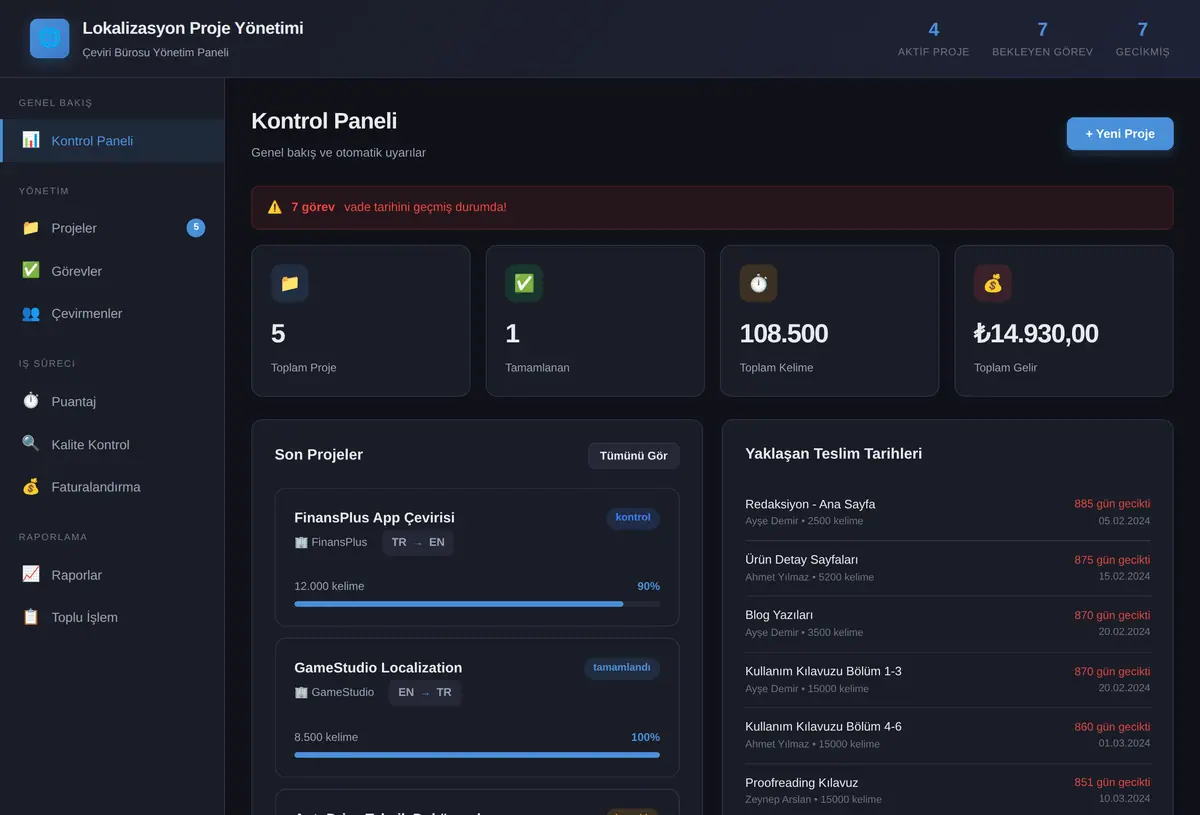Click the Projeler count badge 5
Screen dimensions: 1200x815
196,228
